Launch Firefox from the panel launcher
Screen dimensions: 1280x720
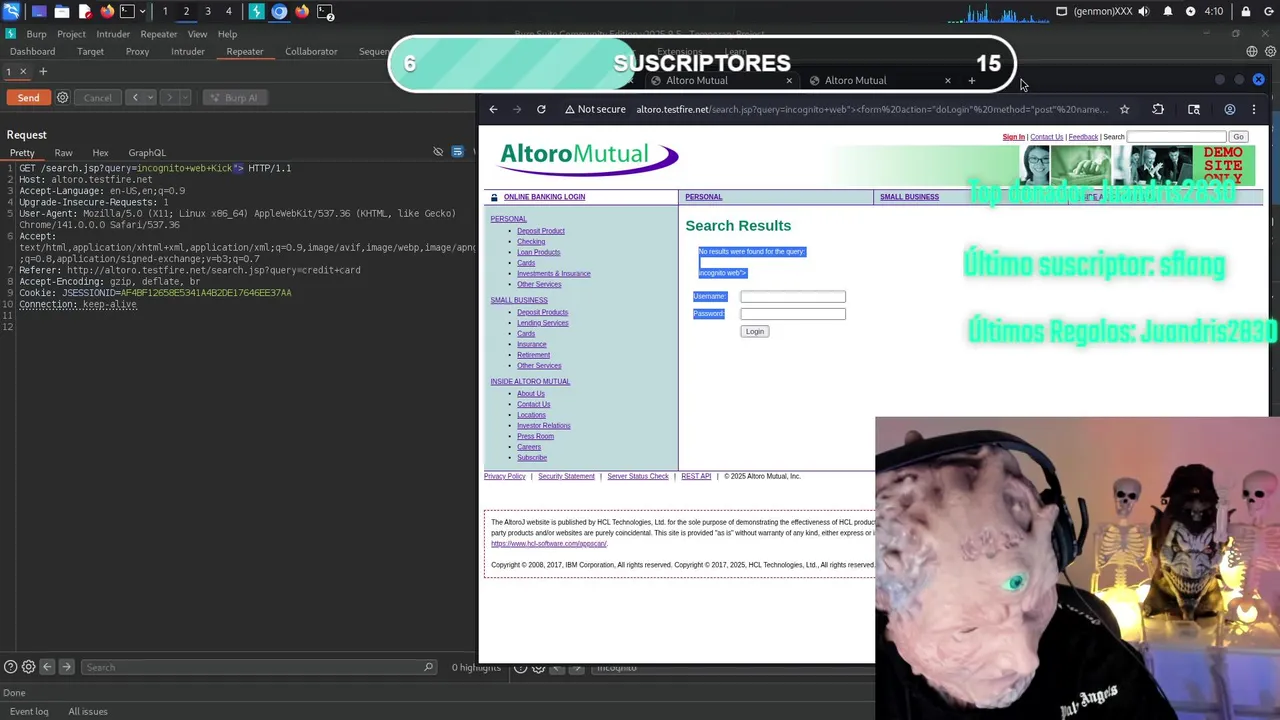107,12
